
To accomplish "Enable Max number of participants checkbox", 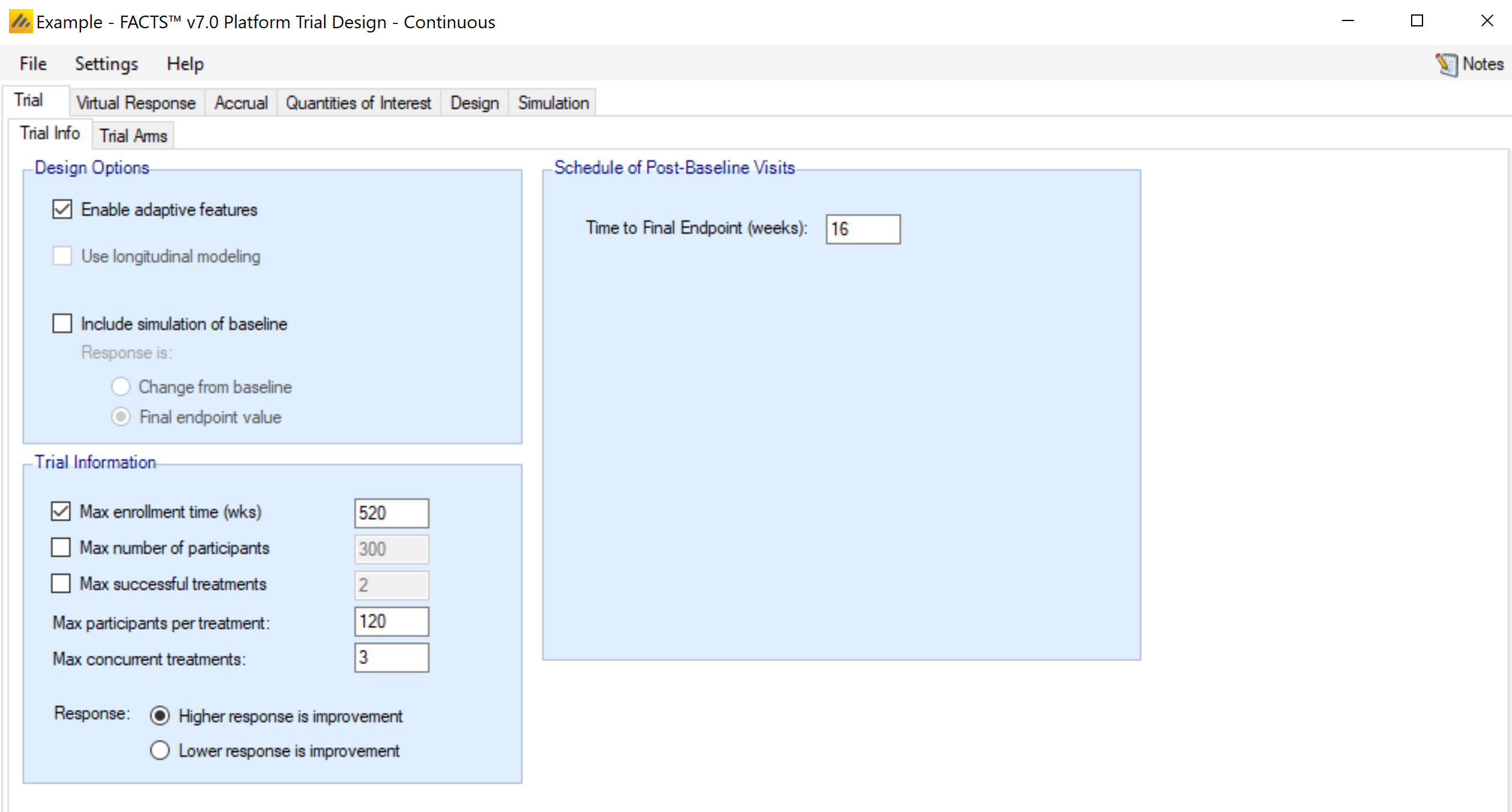I will coord(61,548).
